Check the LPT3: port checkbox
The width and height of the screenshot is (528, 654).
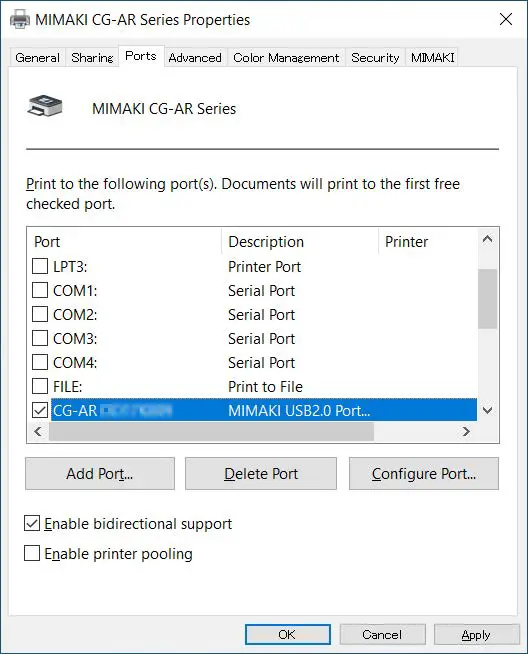tap(40, 266)
